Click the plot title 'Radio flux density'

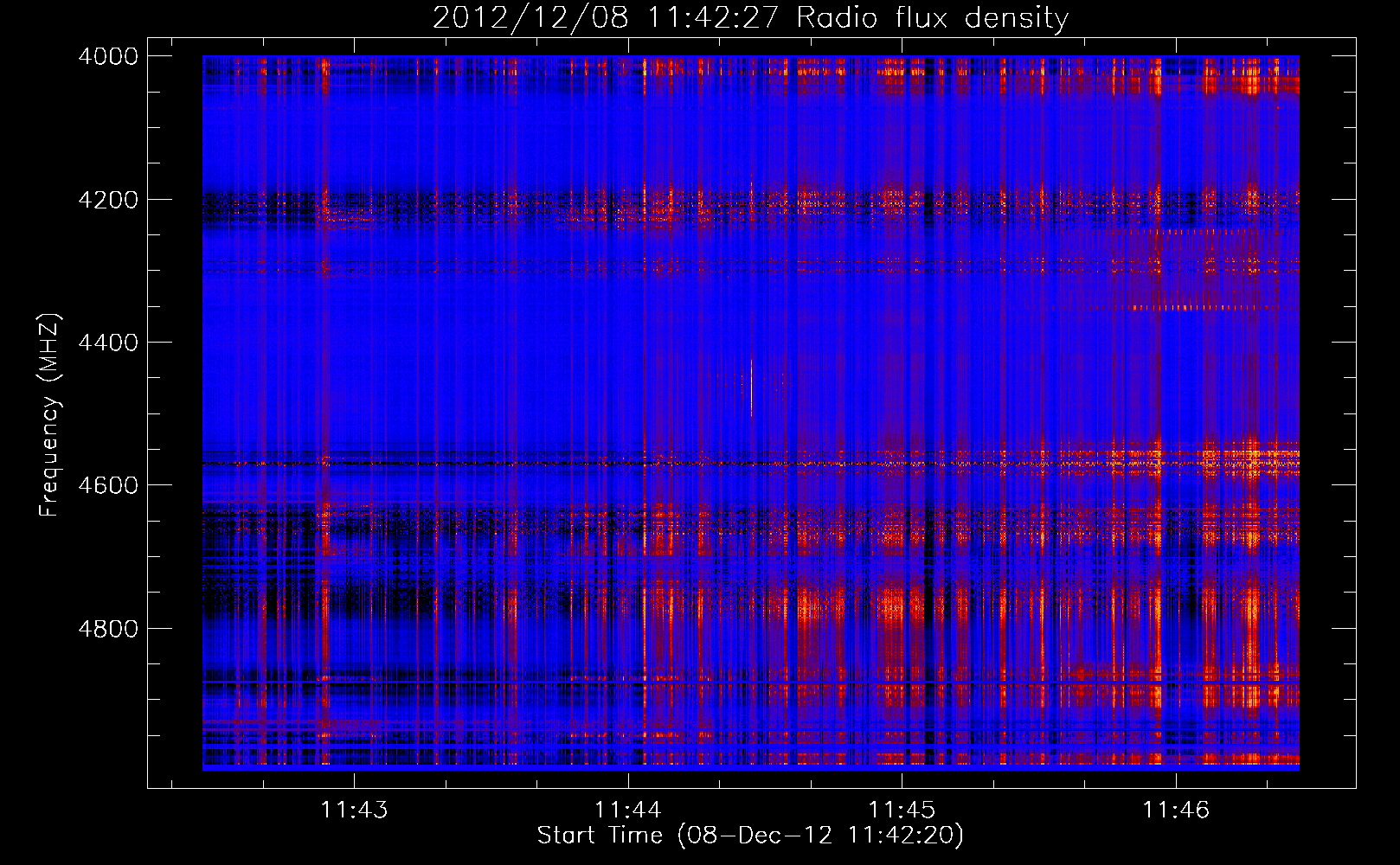[933, 18]
